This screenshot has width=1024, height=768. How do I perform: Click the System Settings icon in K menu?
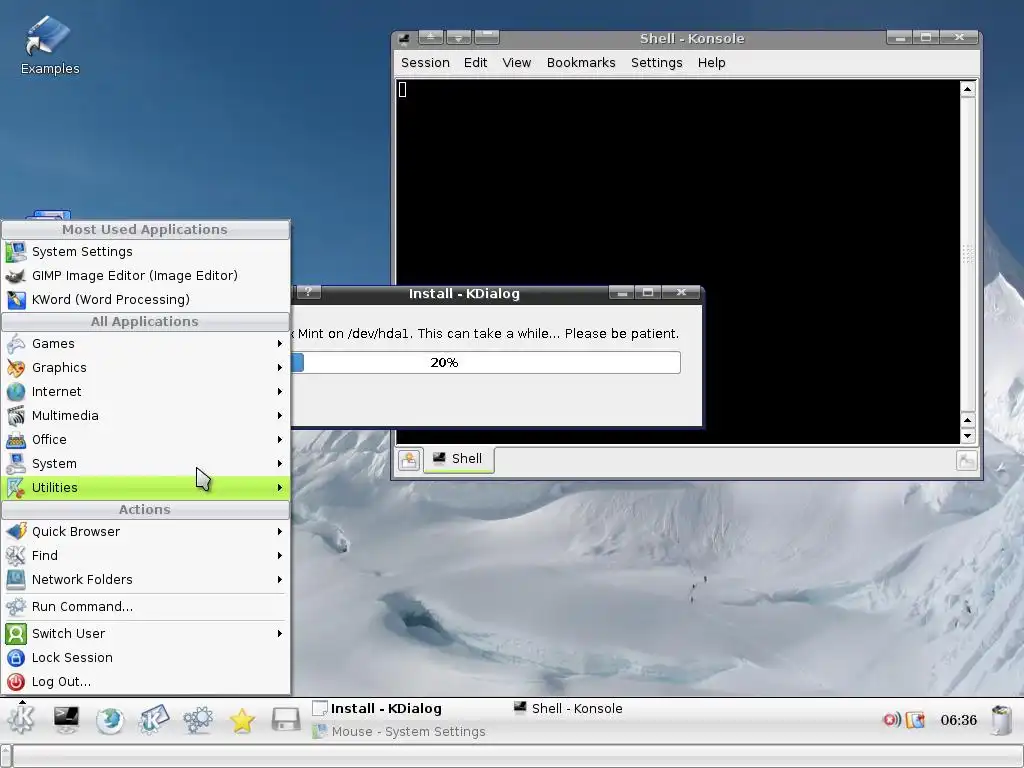pyautogui.click(x=16, y=251)
